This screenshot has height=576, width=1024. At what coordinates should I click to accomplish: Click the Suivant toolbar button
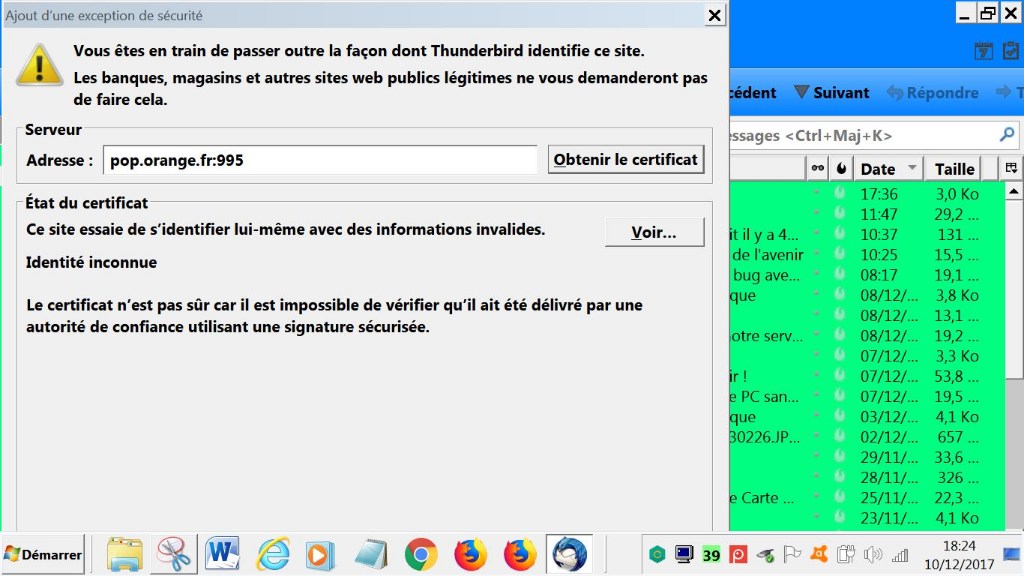tap(831, 92)
